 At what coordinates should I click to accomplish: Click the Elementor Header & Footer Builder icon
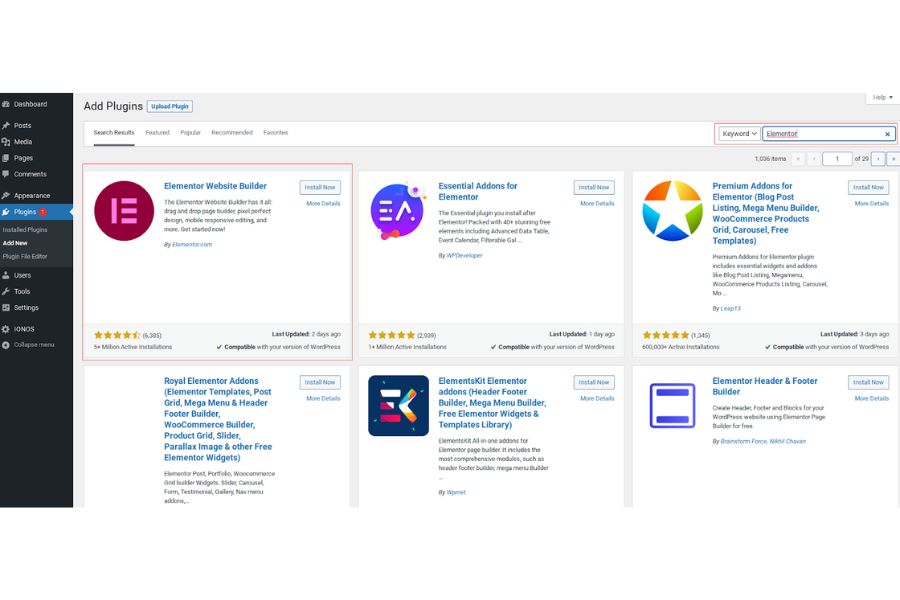tap(672, 405)
